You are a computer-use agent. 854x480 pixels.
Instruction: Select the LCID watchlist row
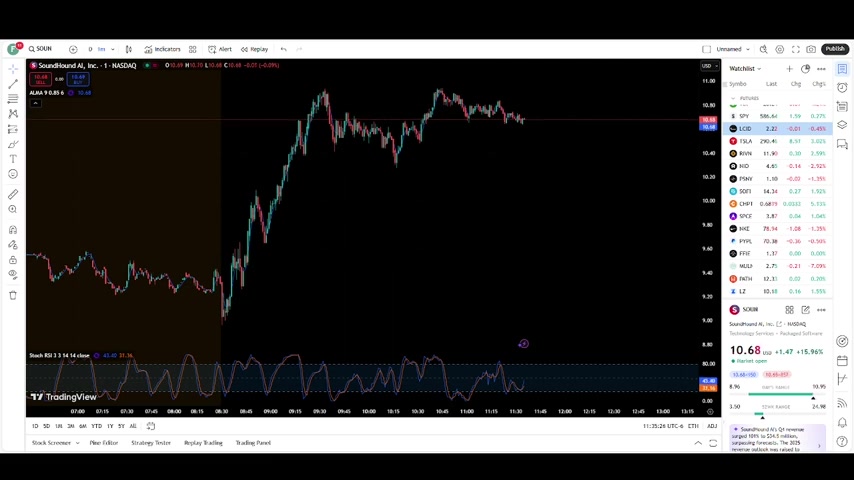coord(778,129)
